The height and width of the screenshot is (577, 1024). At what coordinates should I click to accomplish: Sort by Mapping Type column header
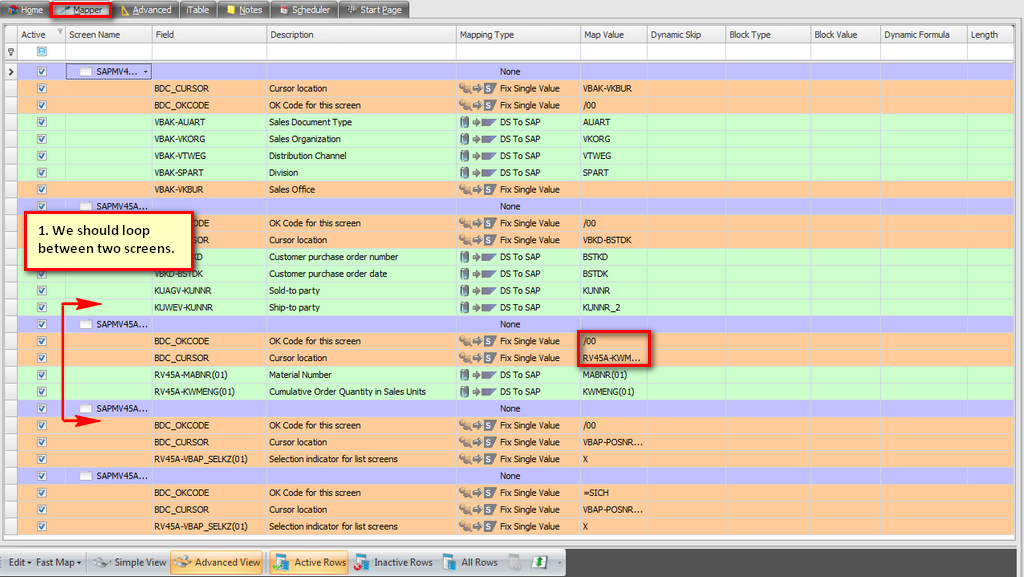518,35
